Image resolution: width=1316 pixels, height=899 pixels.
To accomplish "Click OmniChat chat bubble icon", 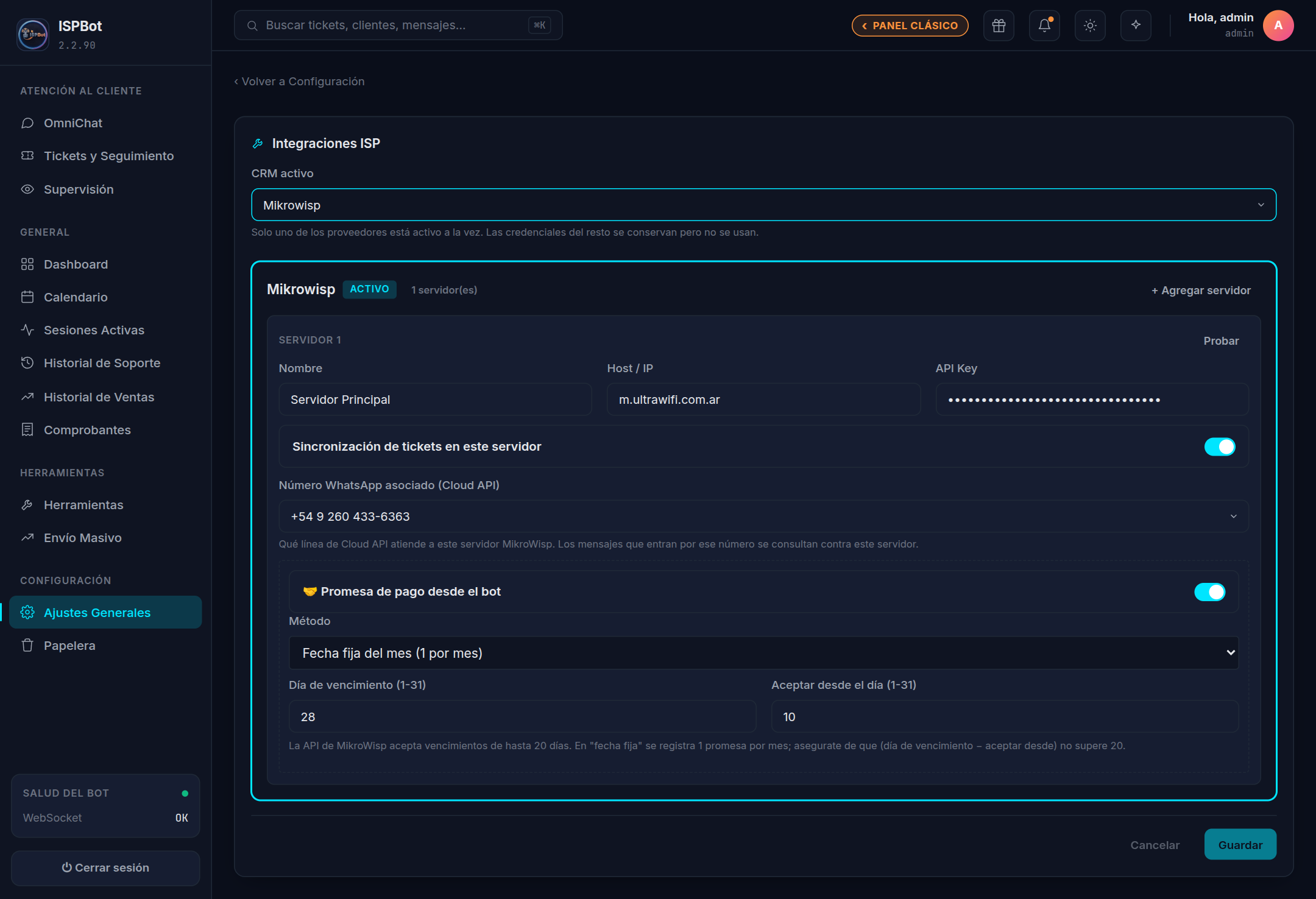I will point(27,123).
